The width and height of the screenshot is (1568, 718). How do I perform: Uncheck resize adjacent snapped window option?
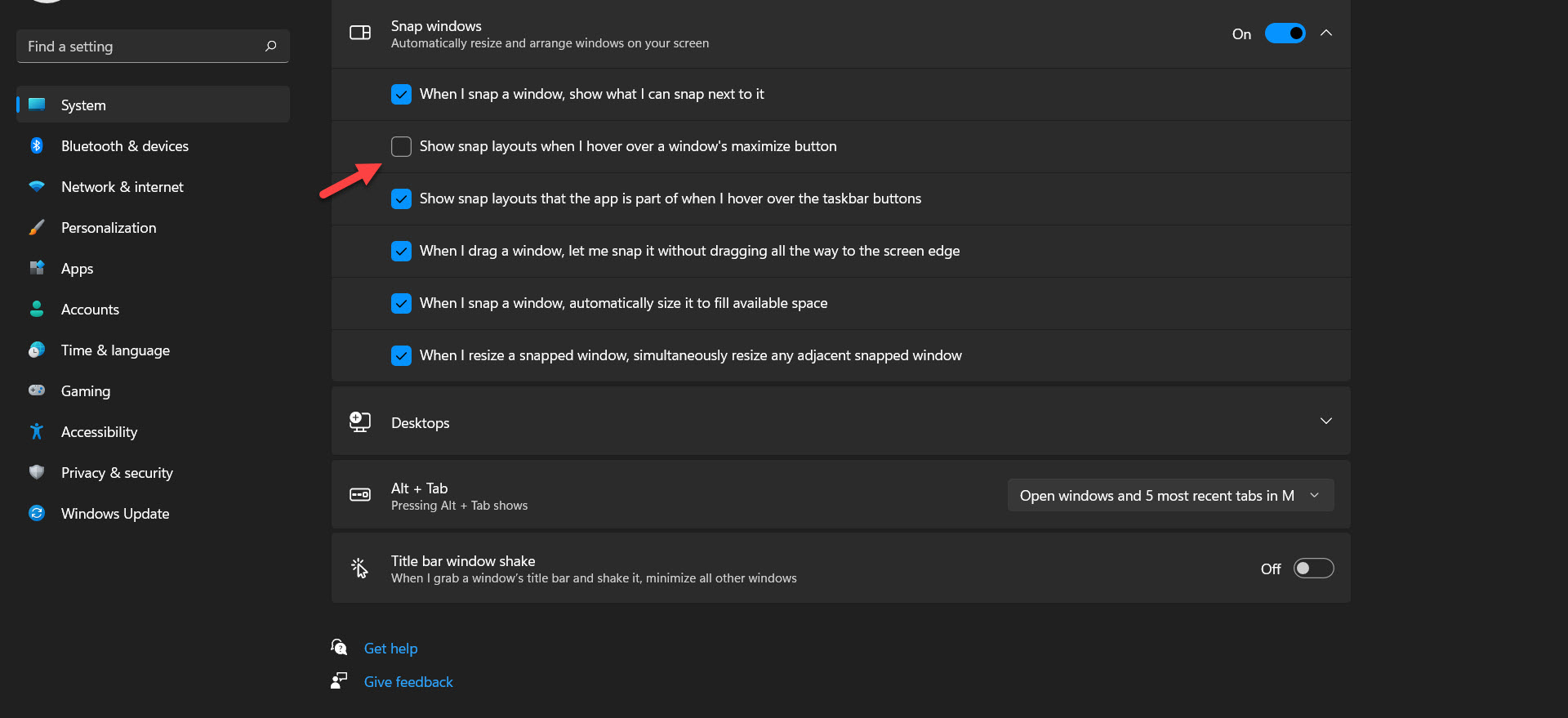(x=401, y=355)
